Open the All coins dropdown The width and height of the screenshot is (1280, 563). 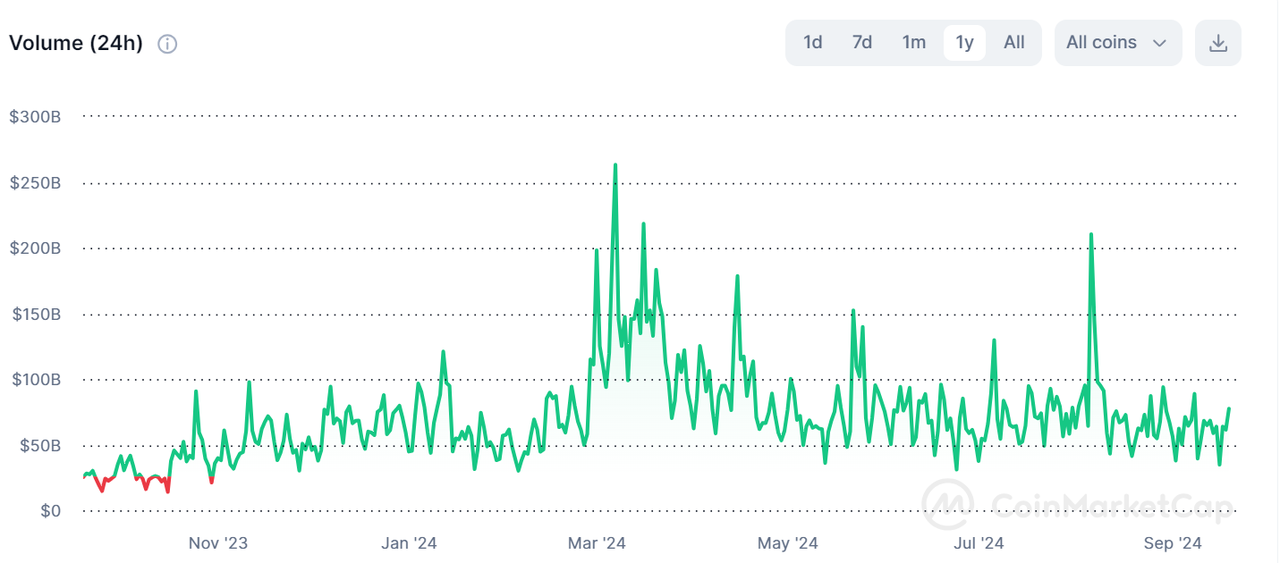[1117, 42]
